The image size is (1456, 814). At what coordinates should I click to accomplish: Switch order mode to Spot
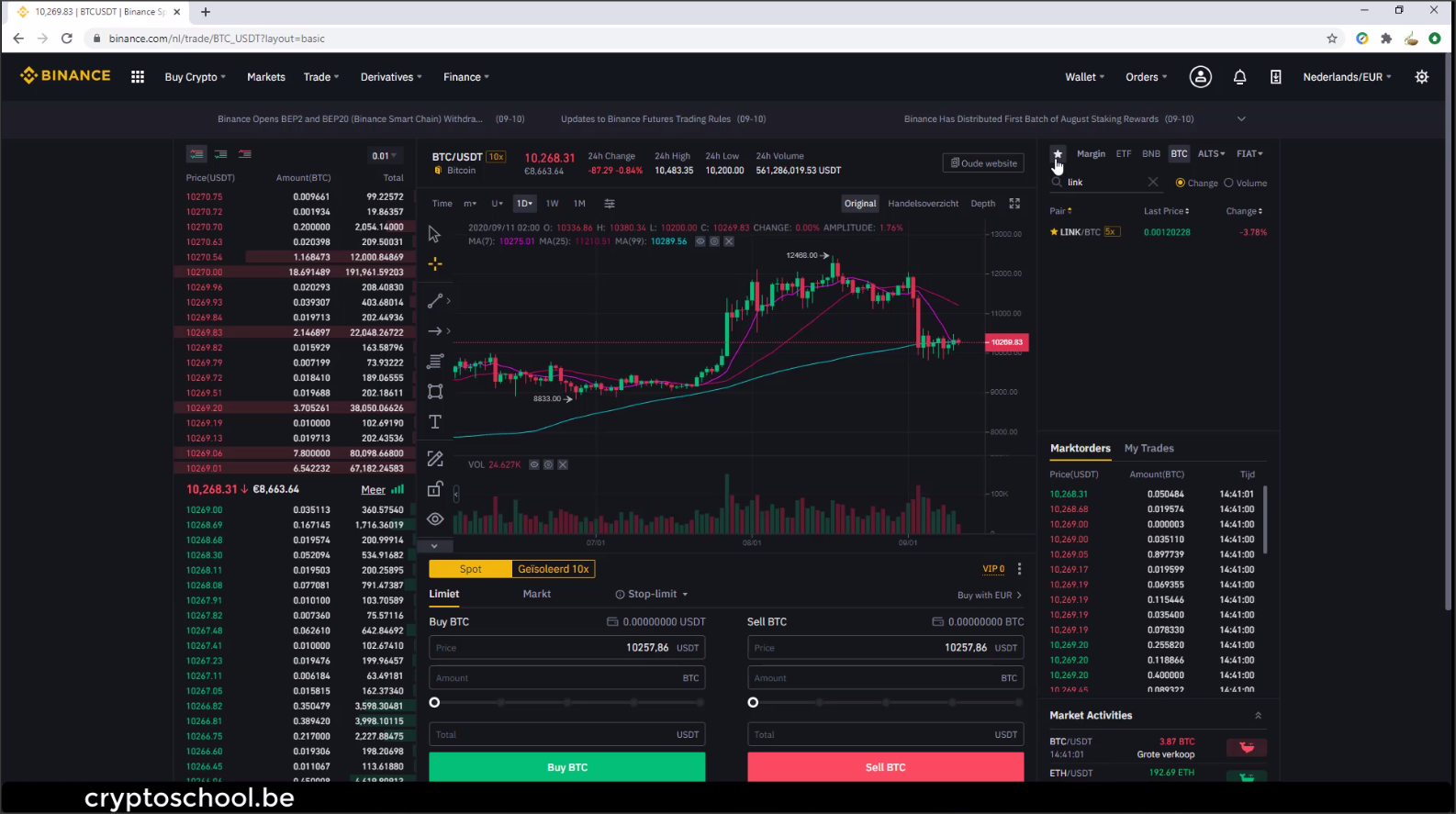(x=470, y=569)
